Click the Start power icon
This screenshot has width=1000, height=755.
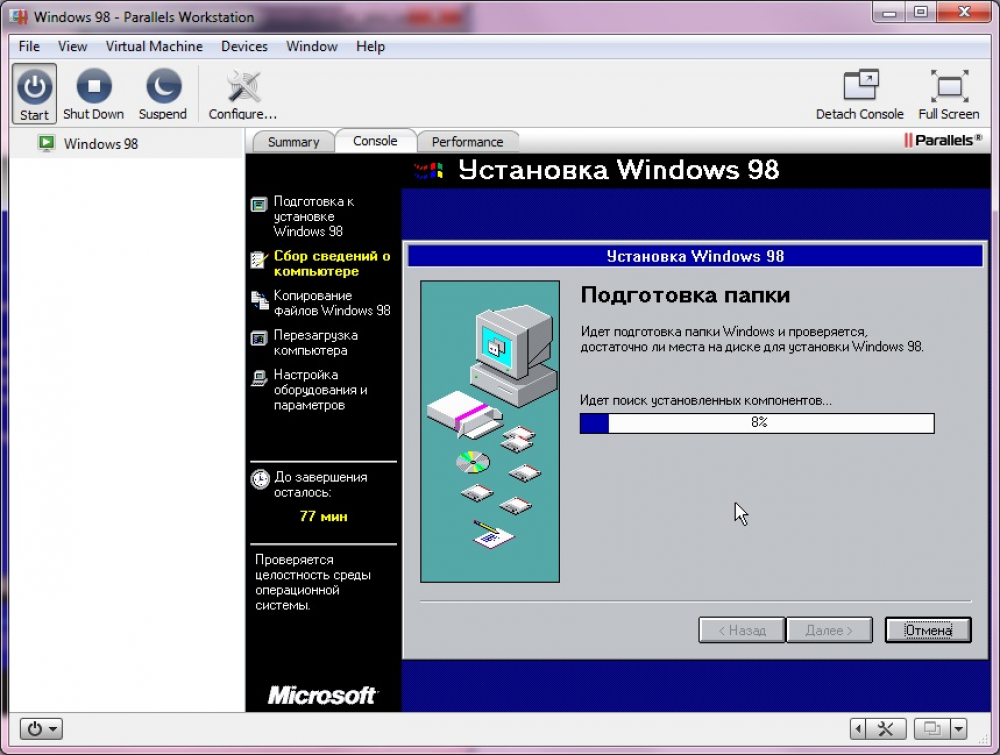pyautogui.click(x=34, y=94)
